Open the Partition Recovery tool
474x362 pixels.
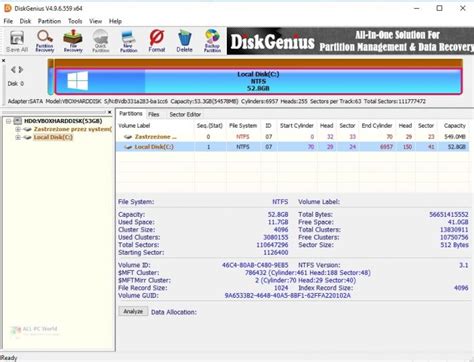[45, 41]
